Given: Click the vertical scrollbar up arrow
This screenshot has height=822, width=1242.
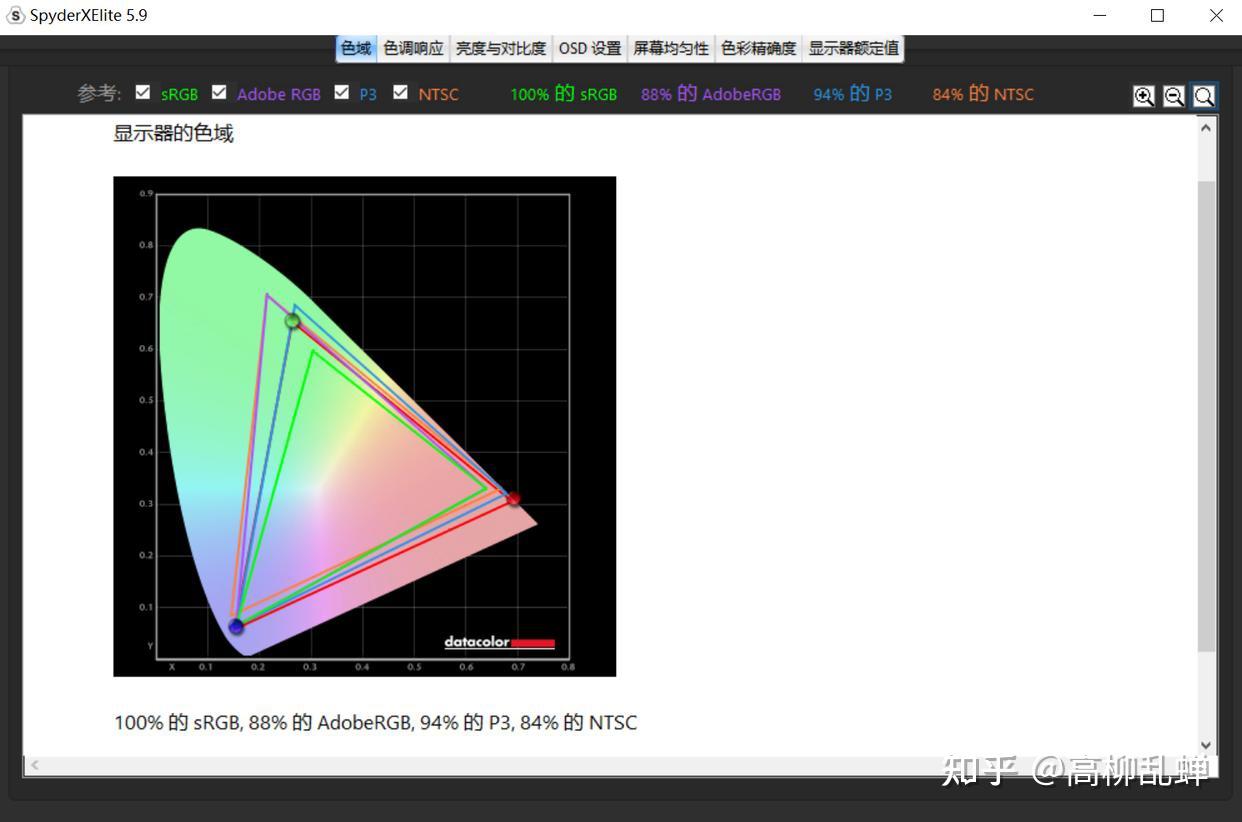Looking at the screenshot, I should (1206, 128).
